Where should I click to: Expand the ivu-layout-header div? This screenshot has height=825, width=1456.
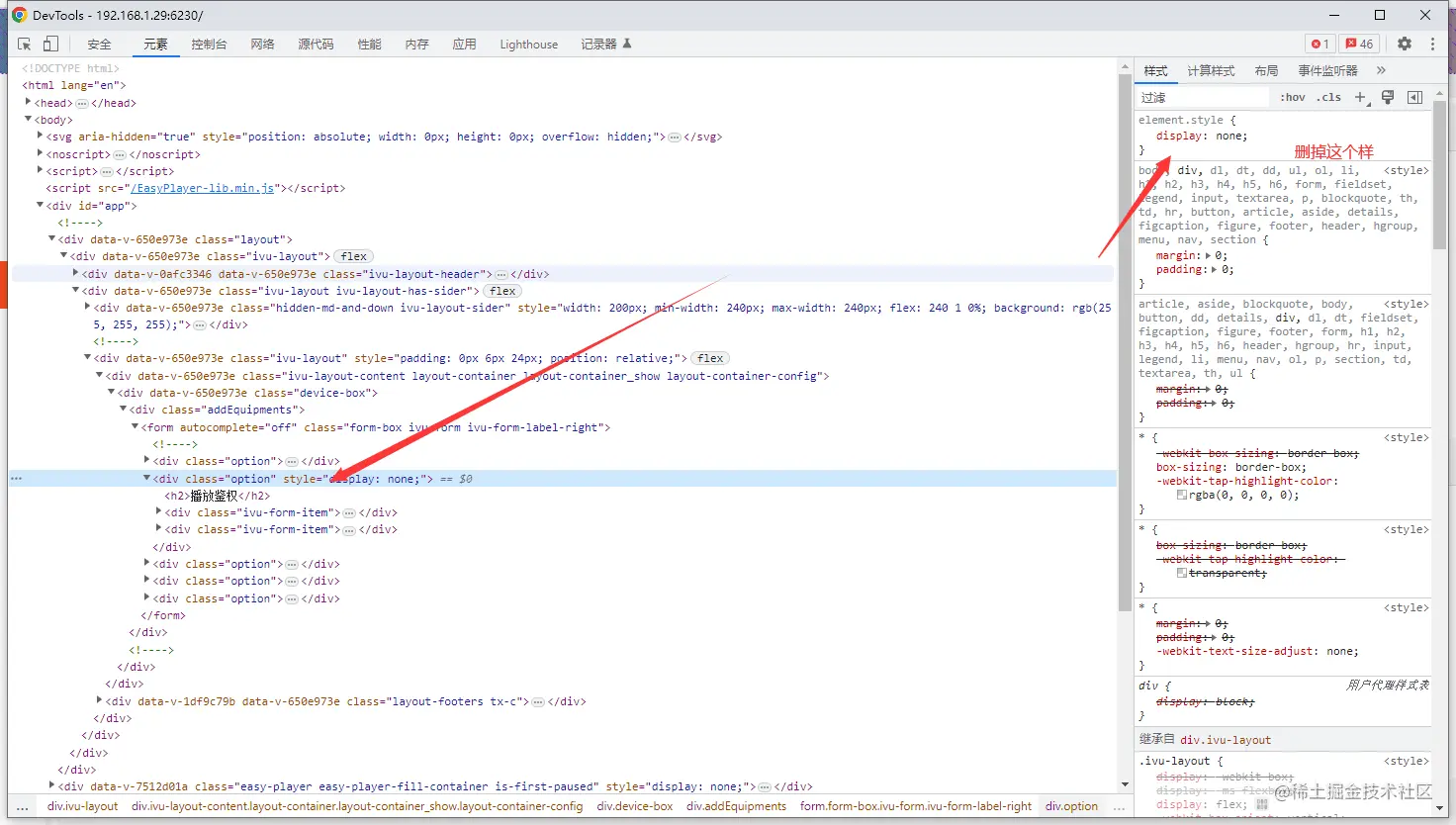pos(76,273)
